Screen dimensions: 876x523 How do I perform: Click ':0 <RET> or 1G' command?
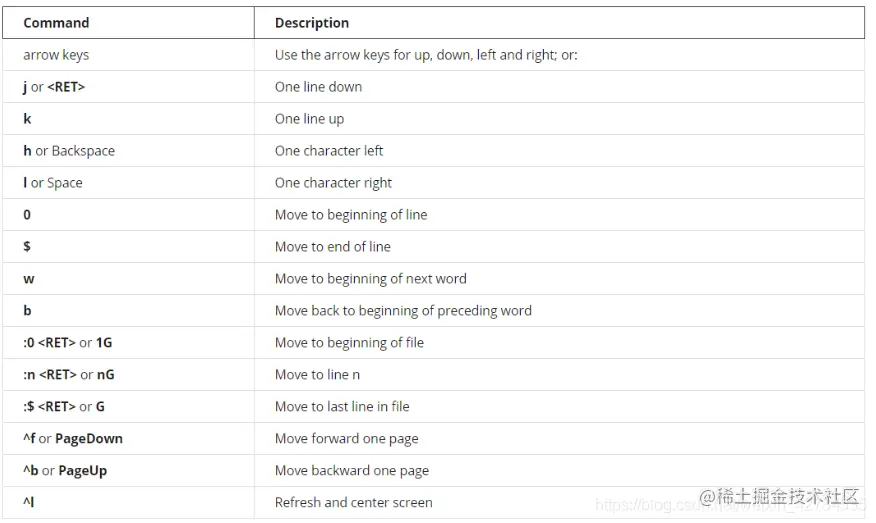coord(68,343)
